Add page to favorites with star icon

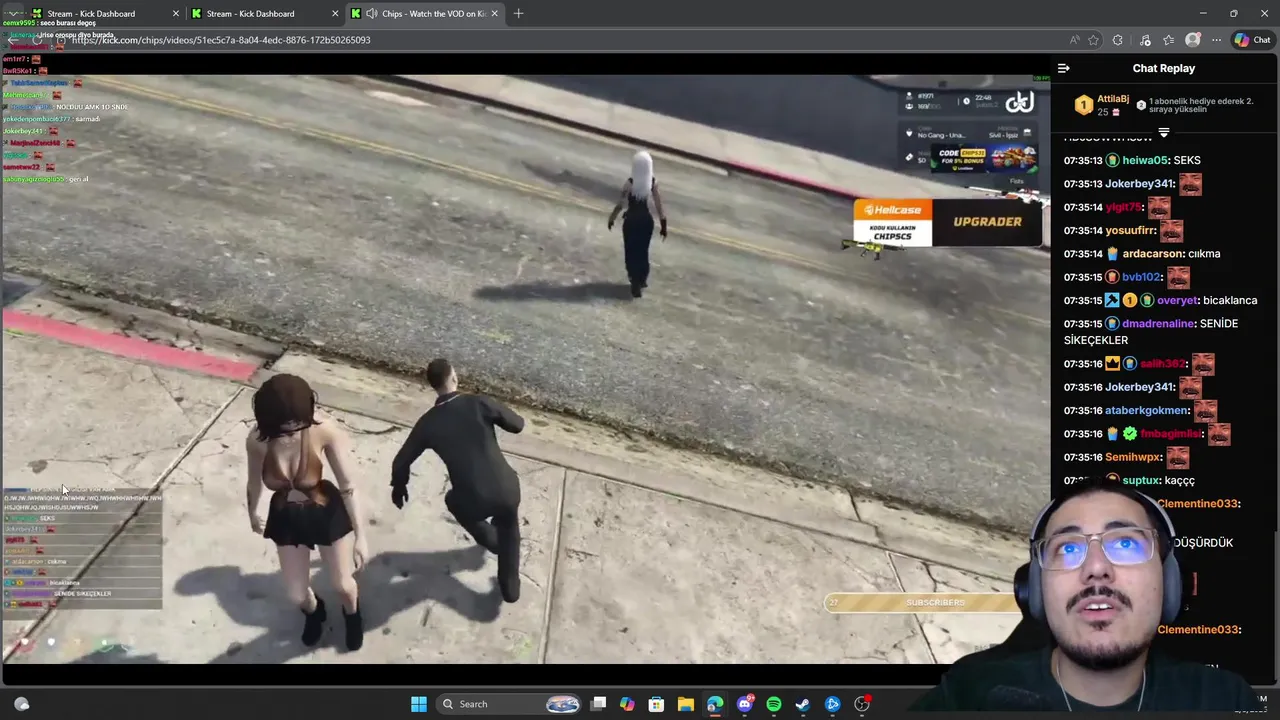pyautogui.click(x=1094, y=40)
